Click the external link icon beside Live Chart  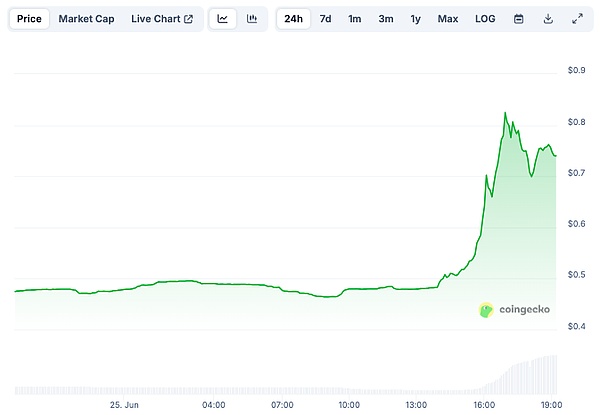(188, 19)
